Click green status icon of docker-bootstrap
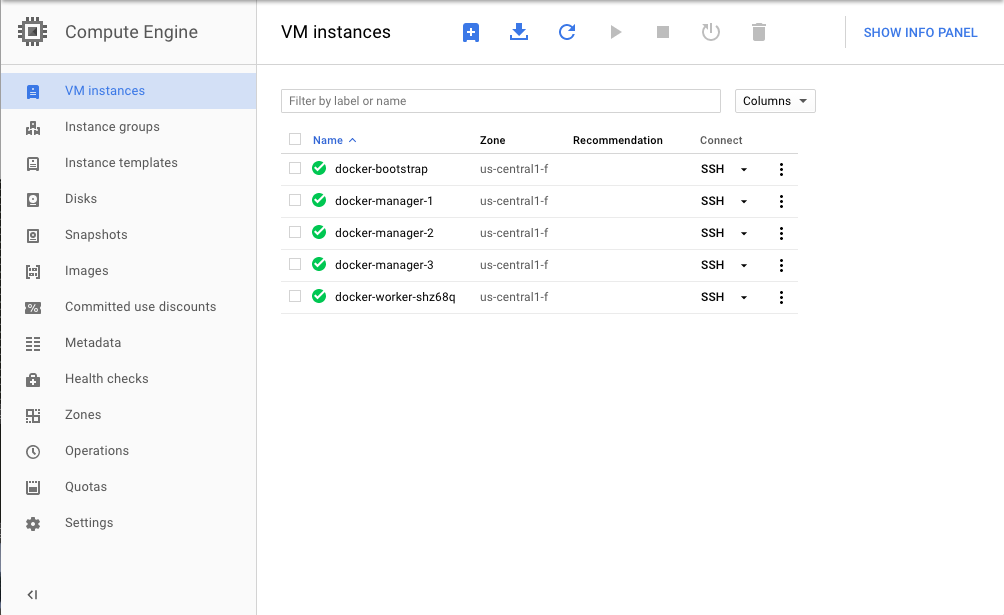The width and height of the screenshot is (1004, 615). point(319,168)
